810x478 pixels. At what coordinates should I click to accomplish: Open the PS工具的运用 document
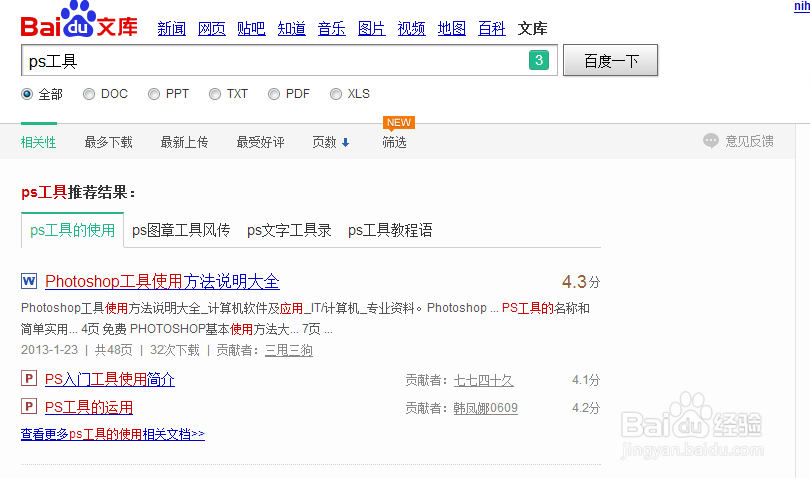click(89, 407)
